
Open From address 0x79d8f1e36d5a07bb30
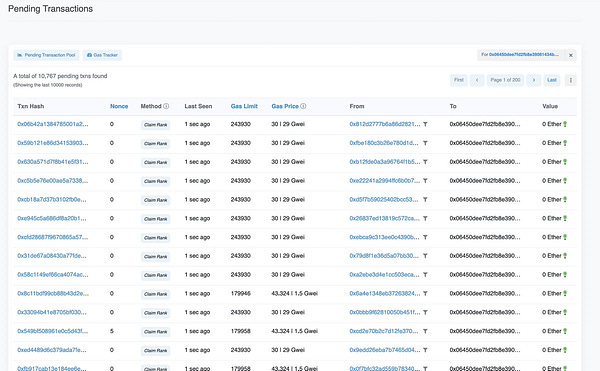[384, 256]
